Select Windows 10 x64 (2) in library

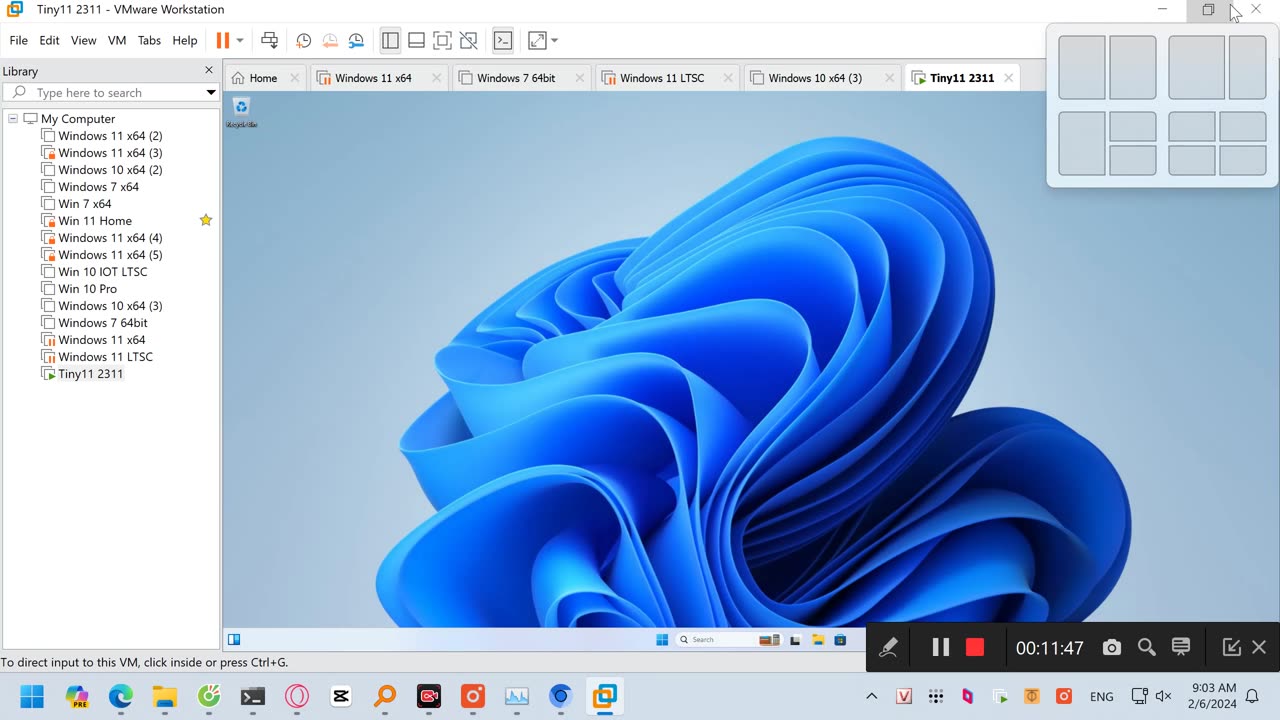110,169
